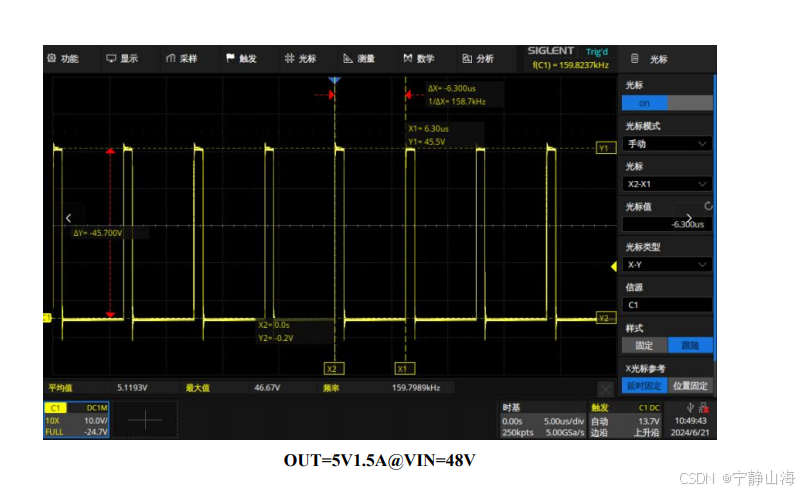Open the C1 channel settings box
This screenshot has width=807, height=494.
[x=76, y=420]
